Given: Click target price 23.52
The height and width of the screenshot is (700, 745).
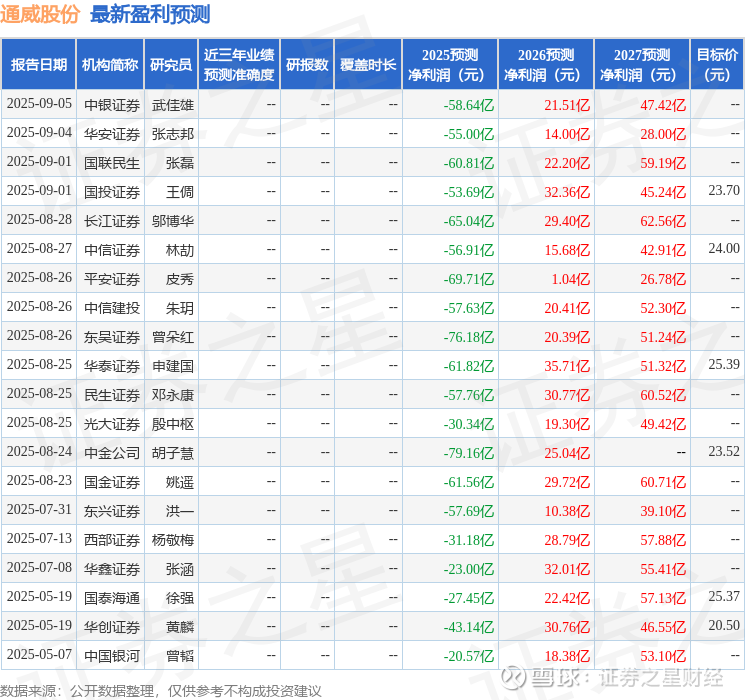Looking at the screenshot, I should pos(724,451).
